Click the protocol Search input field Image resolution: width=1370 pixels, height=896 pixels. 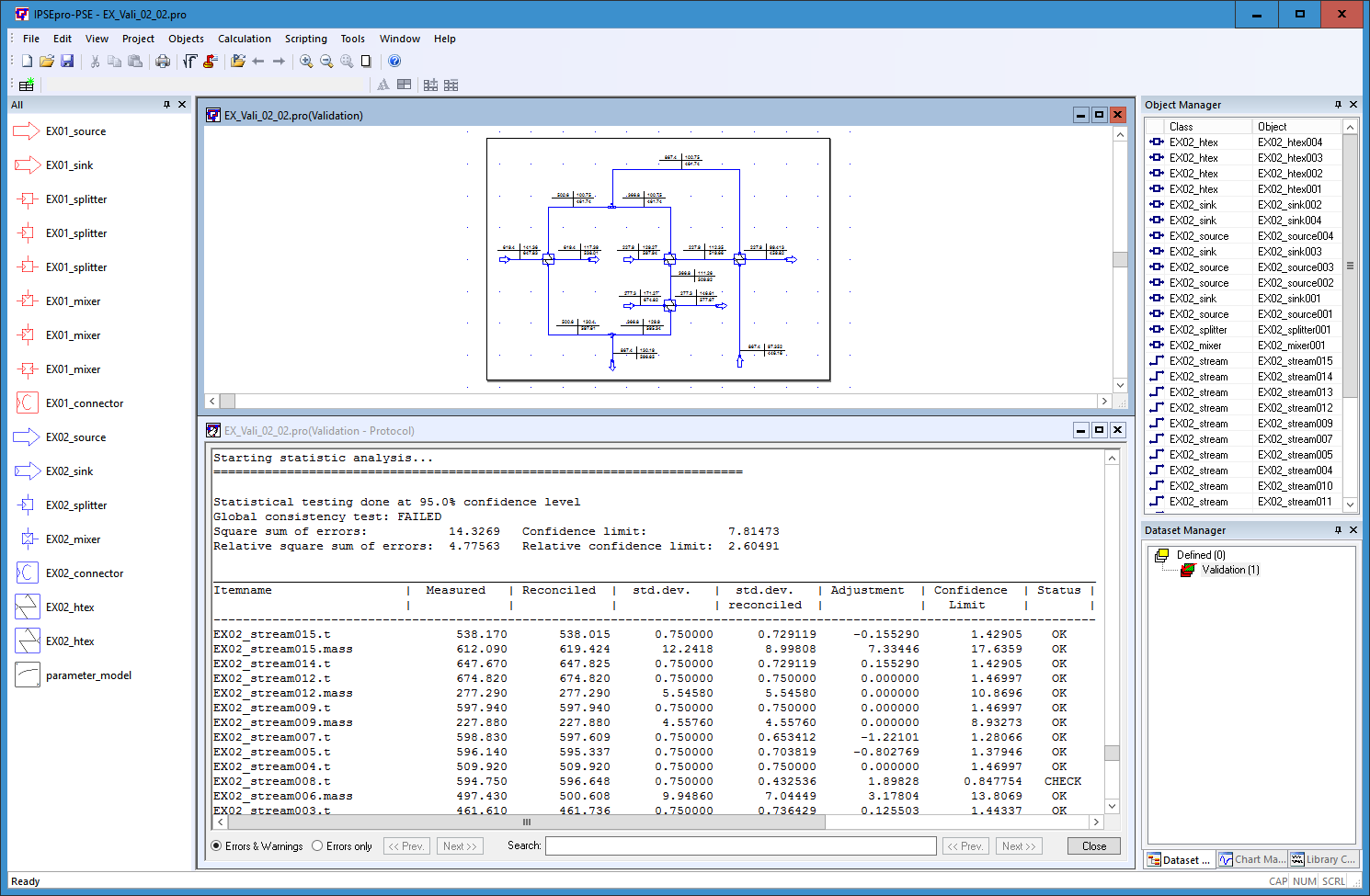coord(740,846)
